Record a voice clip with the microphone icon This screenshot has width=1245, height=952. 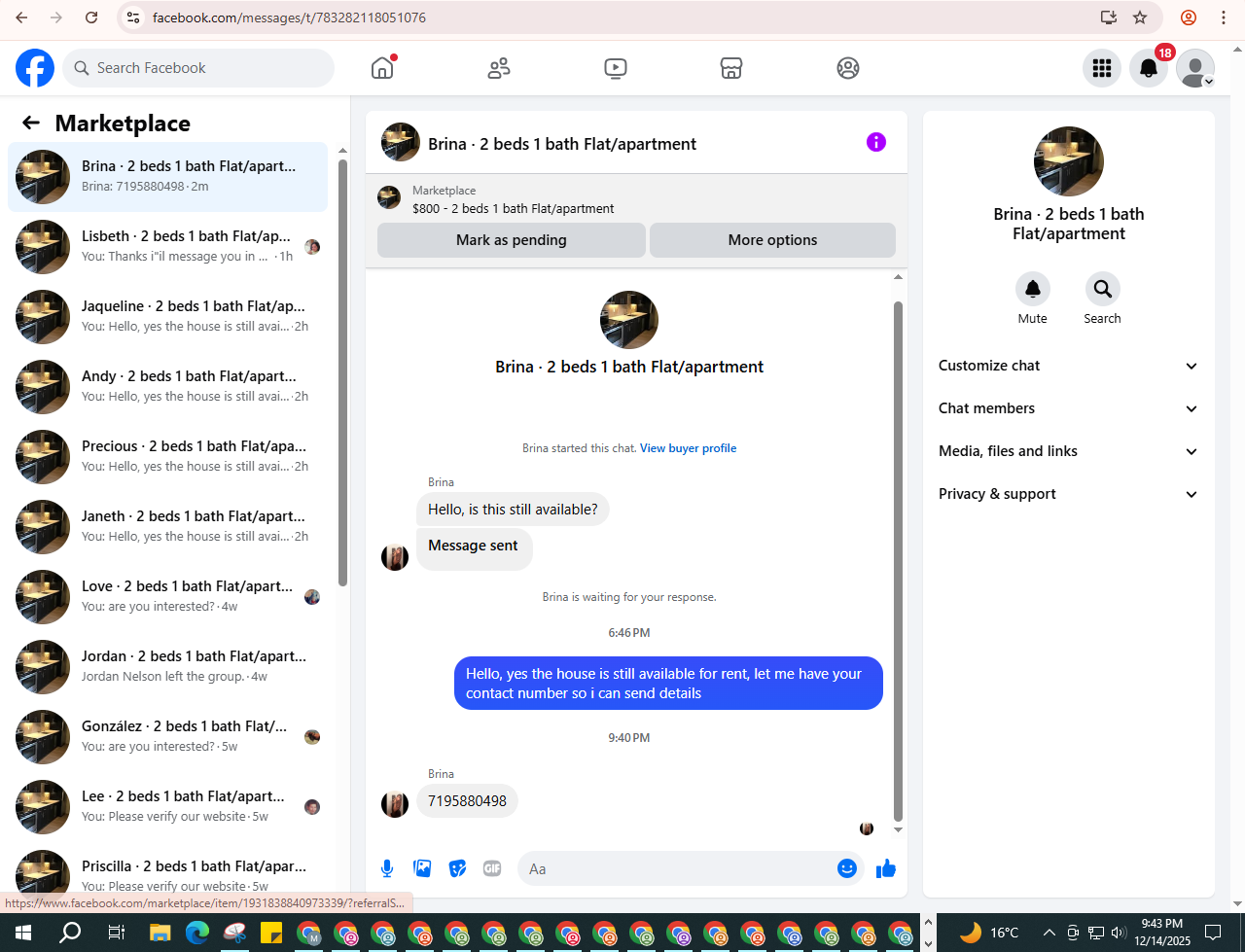coord(387,868)
